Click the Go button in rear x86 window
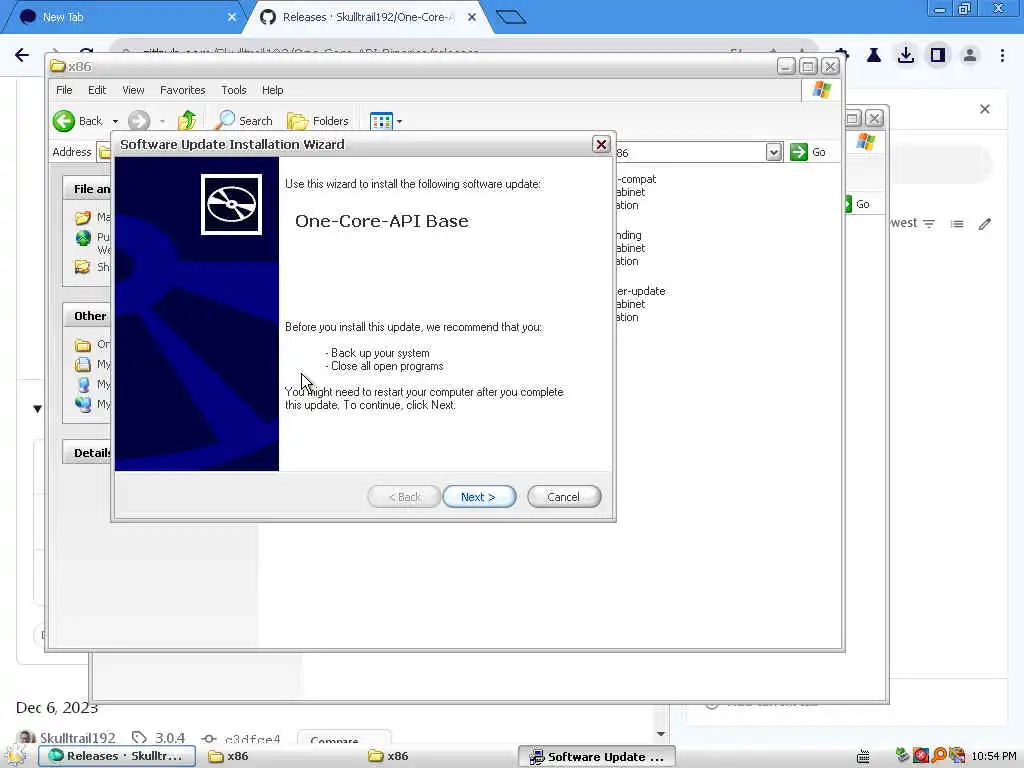The height and width of the screenshot is (768, 1024). (x=857, y=204)
